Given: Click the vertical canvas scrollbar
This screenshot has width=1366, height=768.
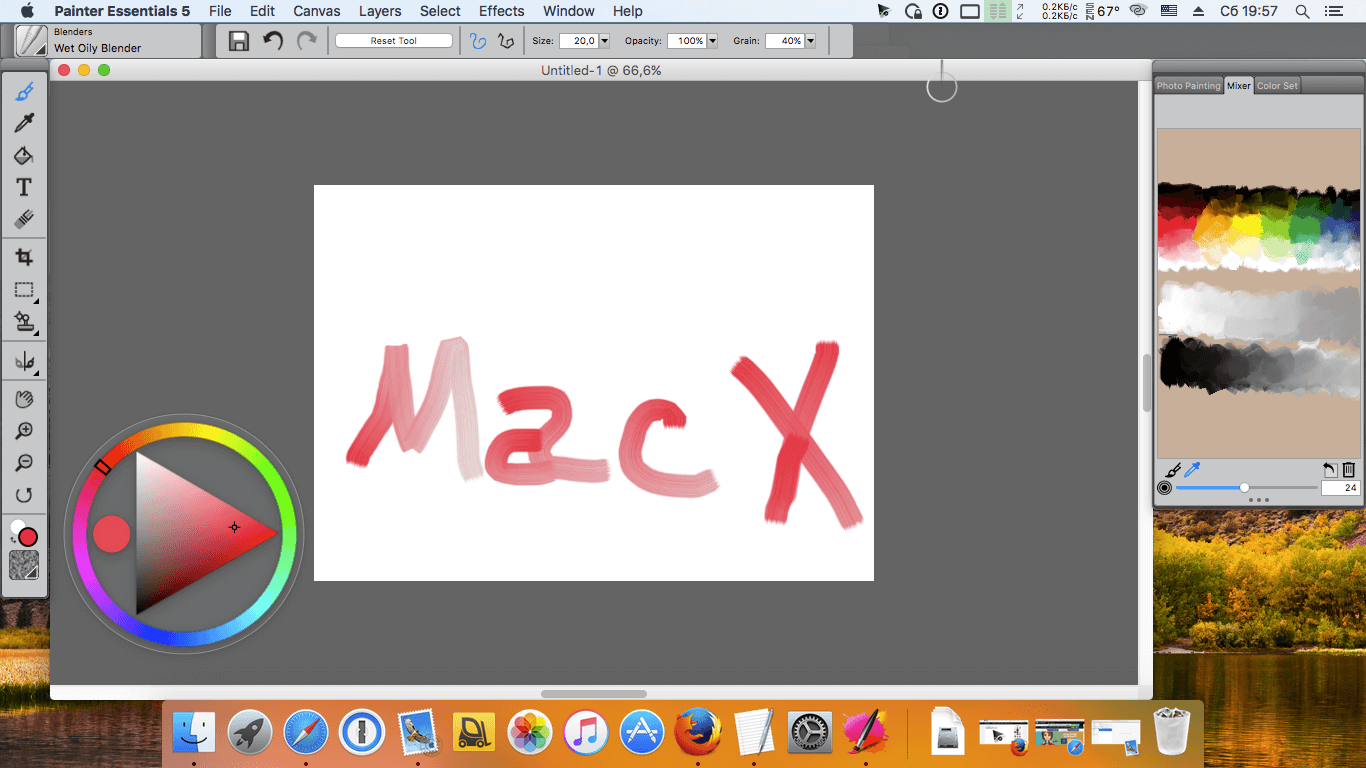Looking at the screenshot, I should click(x=1147, y=383).
